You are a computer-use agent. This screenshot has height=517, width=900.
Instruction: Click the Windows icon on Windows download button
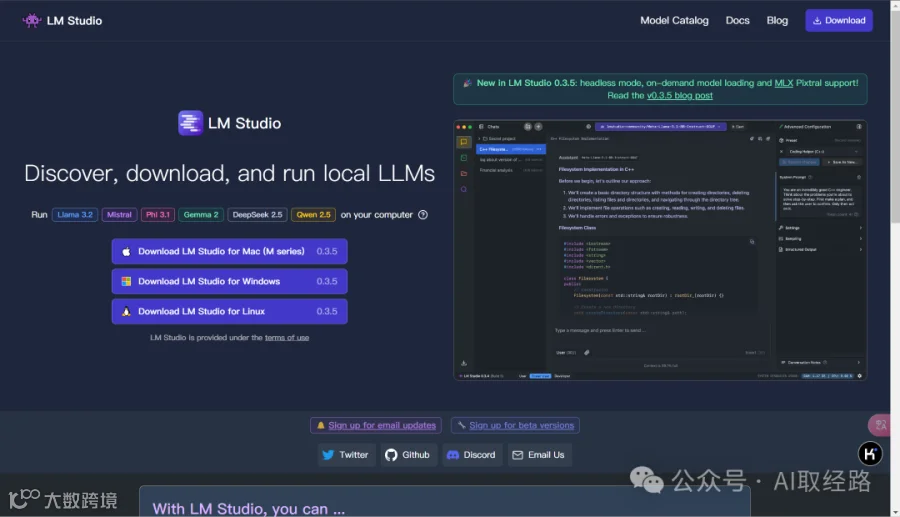(126, 281)
